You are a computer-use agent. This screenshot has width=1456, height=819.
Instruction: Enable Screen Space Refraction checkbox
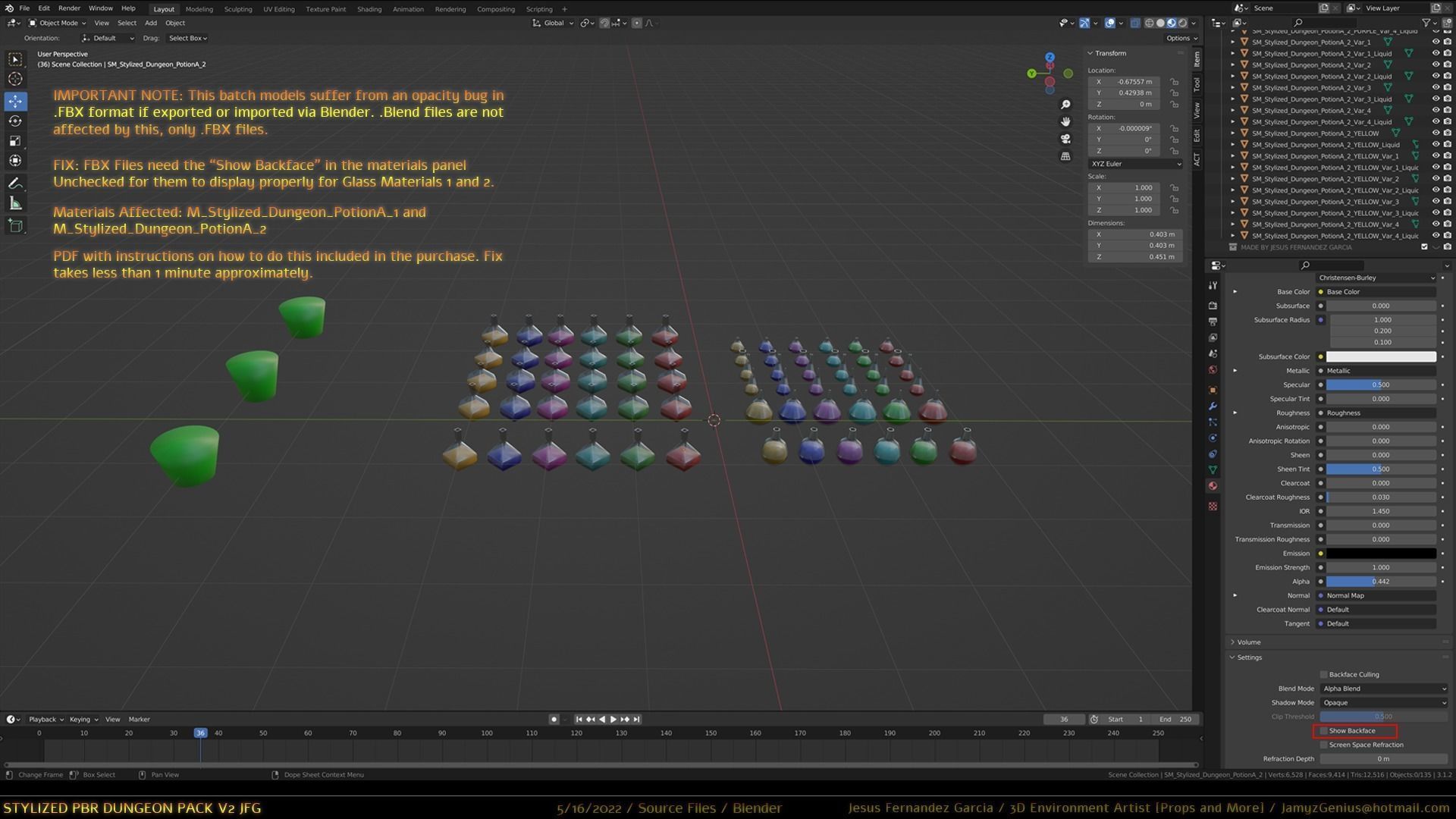point(1324,745)
